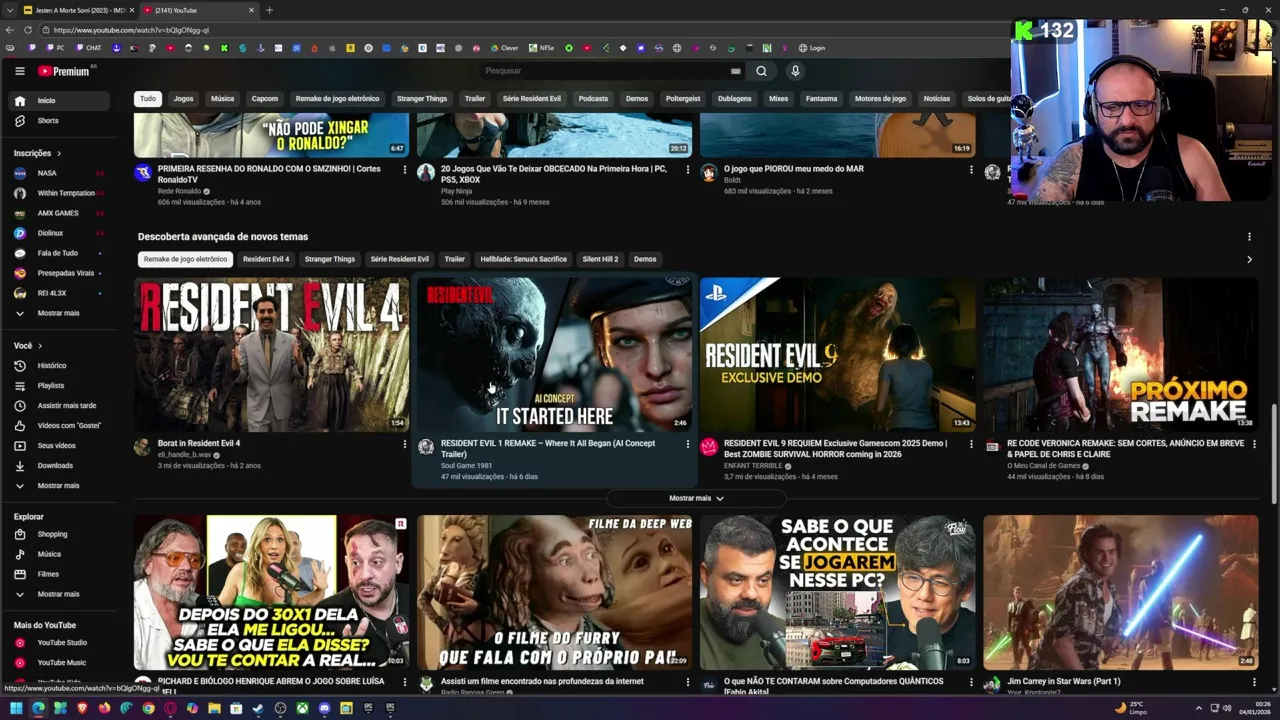Select the Música filter chip
1280x720 pixels.
point(222,99)
